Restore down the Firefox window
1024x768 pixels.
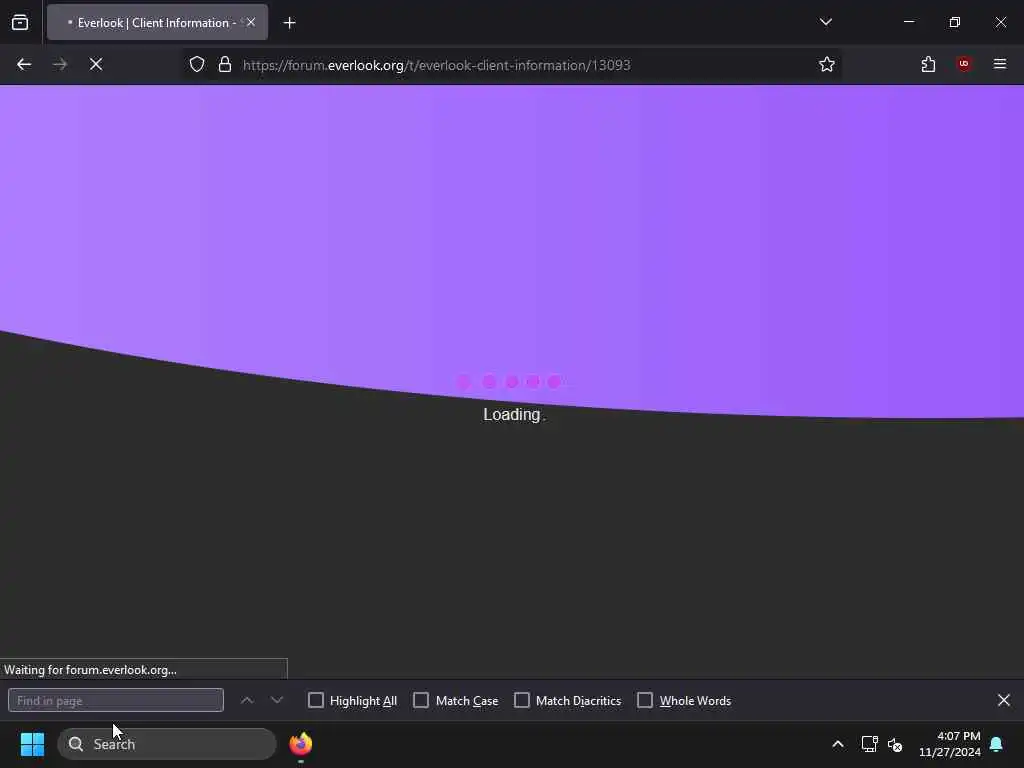(x=954, y=22)
